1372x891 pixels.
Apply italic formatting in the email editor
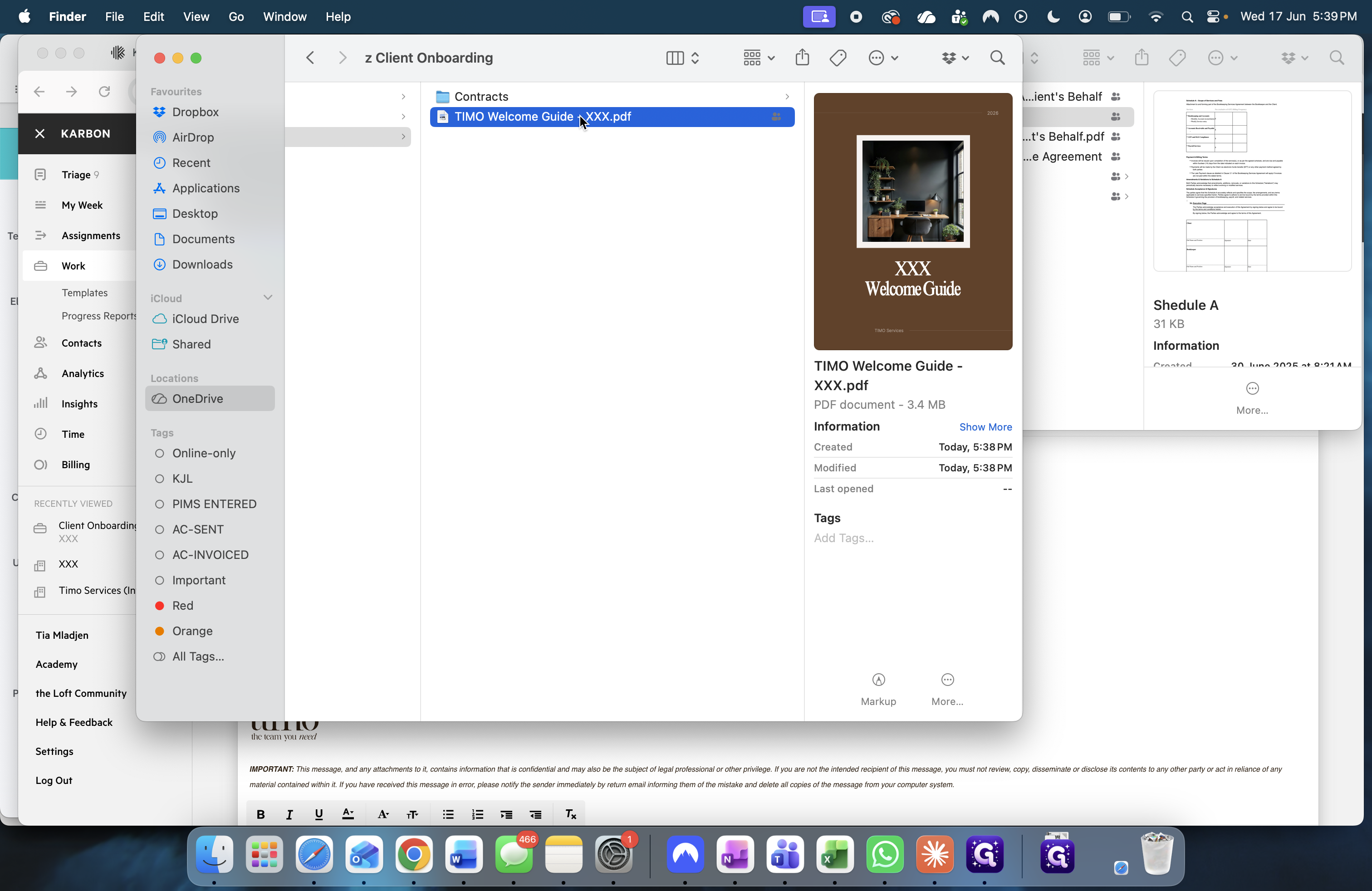[289, 814]
